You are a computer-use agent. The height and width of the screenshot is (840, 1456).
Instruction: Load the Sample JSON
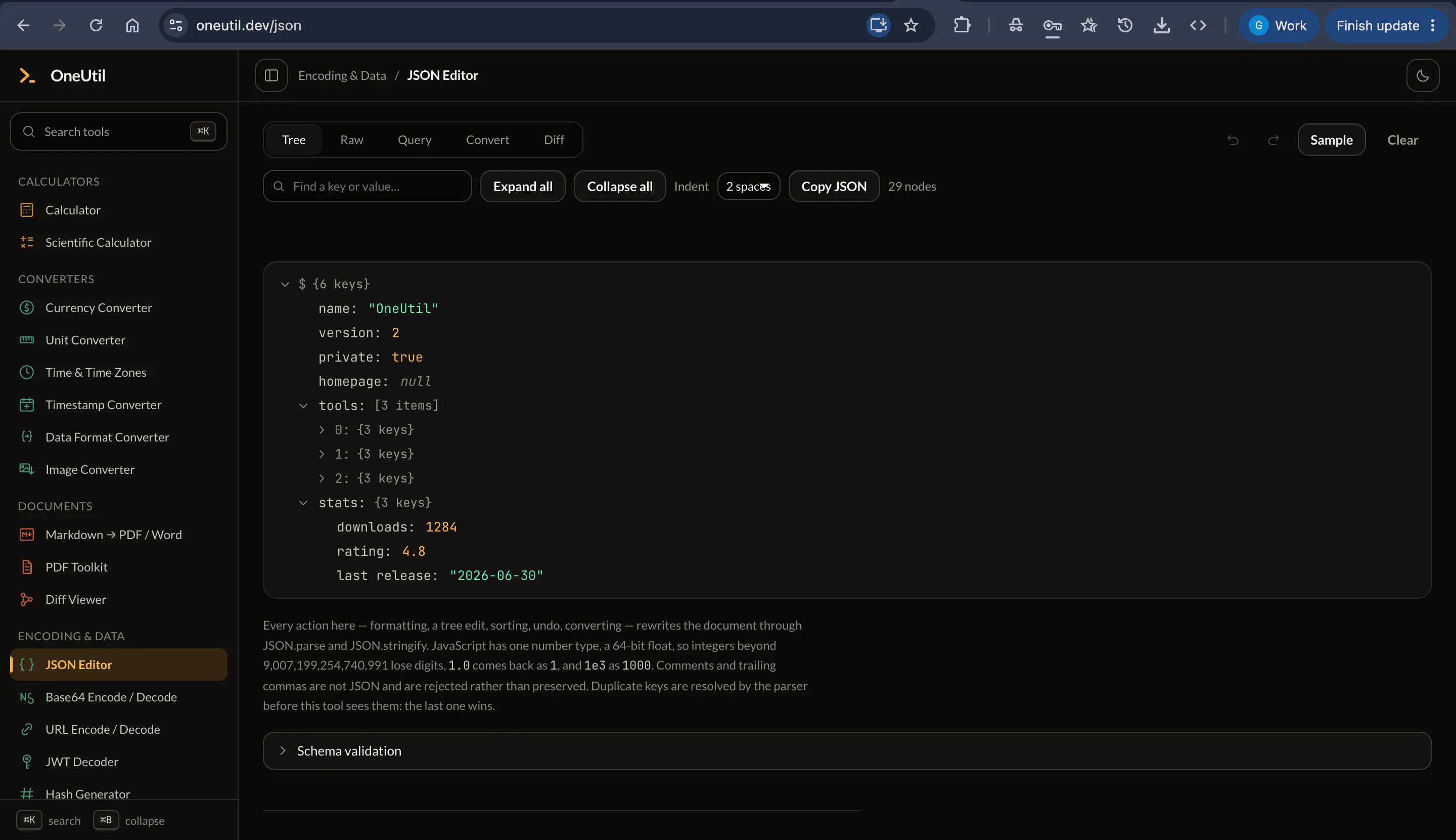pyautogui.click(x=1331, y=140)
